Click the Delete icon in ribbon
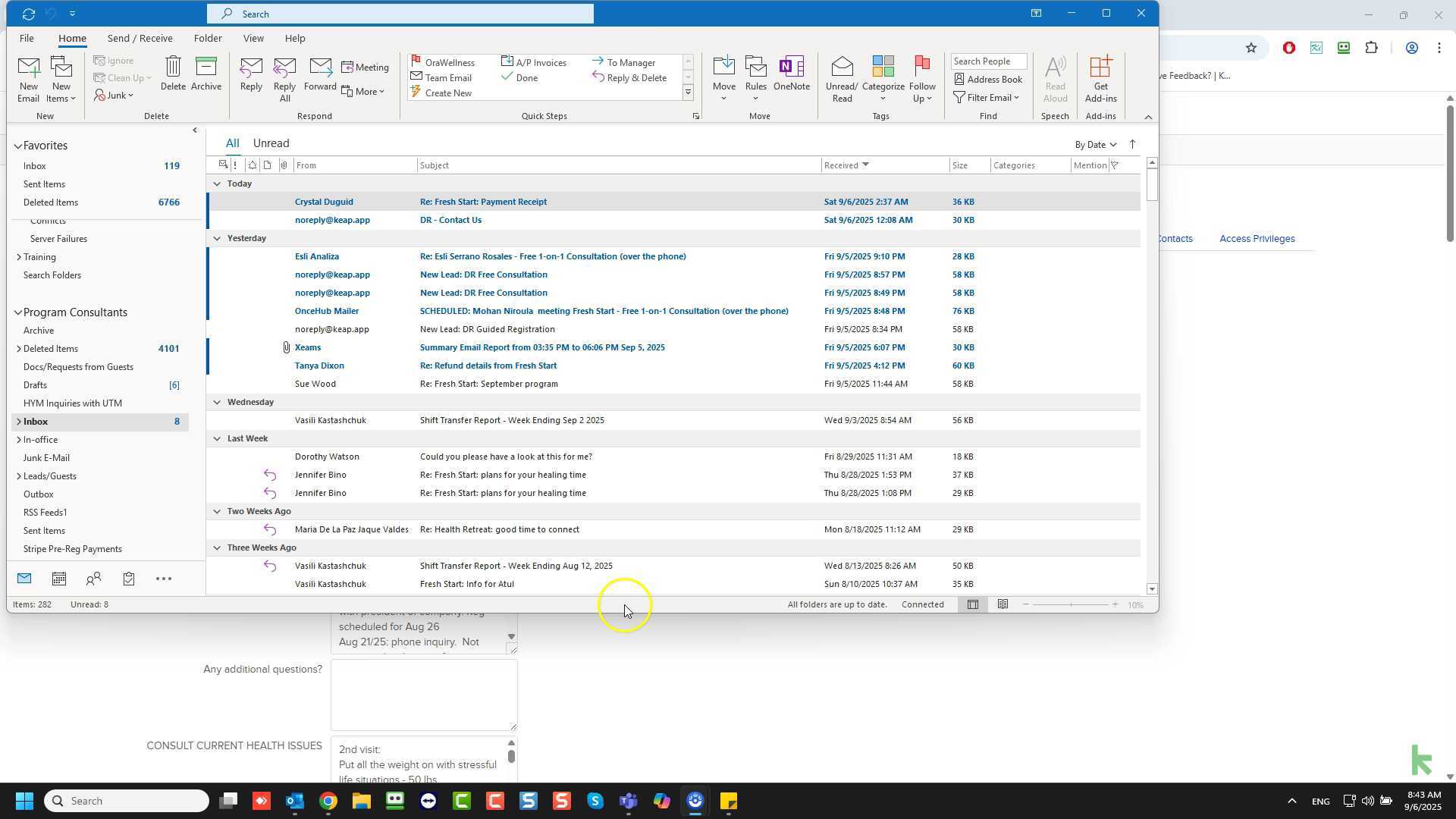Image resolution: width=1456 pixels, height=819 pixels. (x=173, y=74)
